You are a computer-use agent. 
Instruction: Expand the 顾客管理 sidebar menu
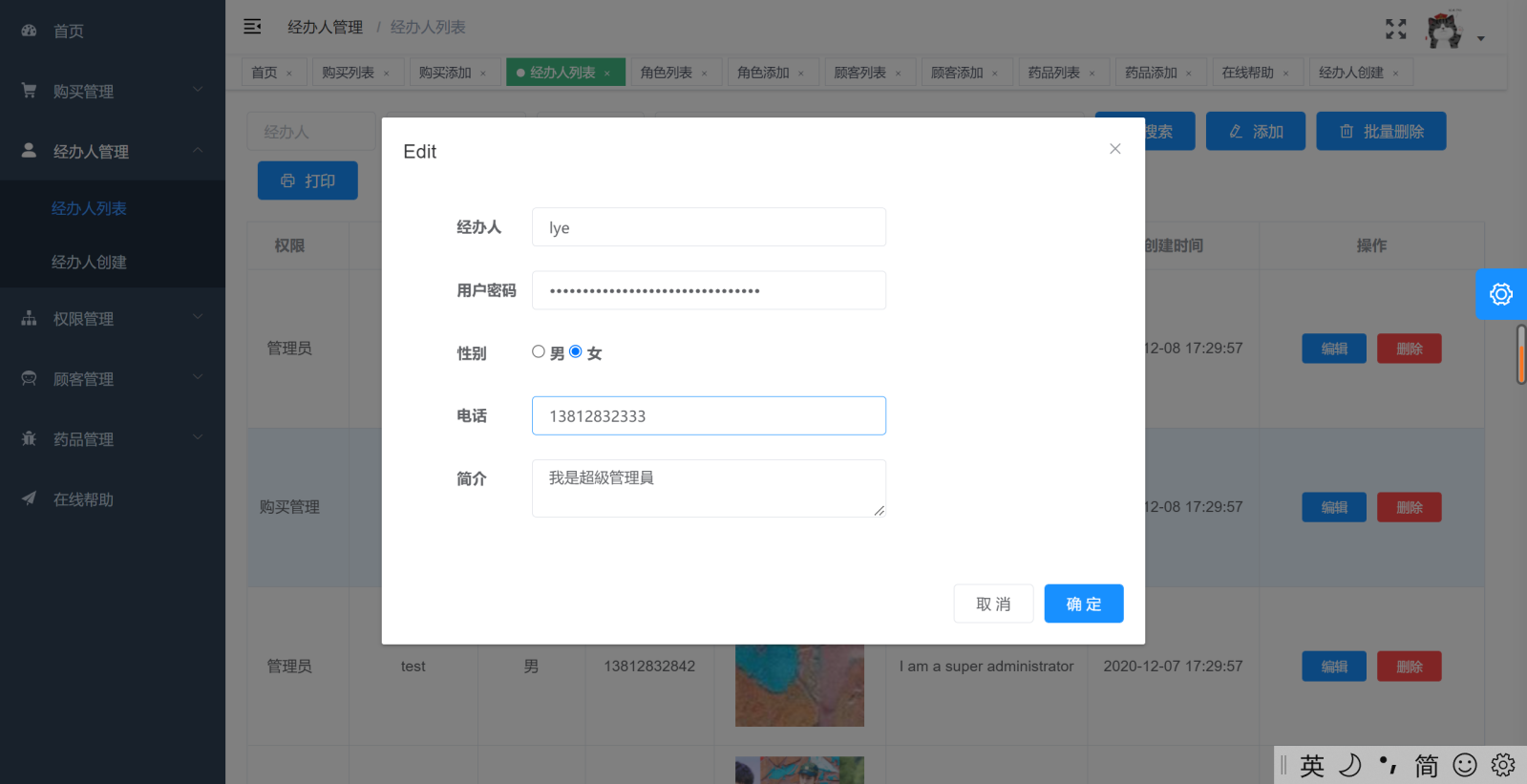[x=113, y=378]
